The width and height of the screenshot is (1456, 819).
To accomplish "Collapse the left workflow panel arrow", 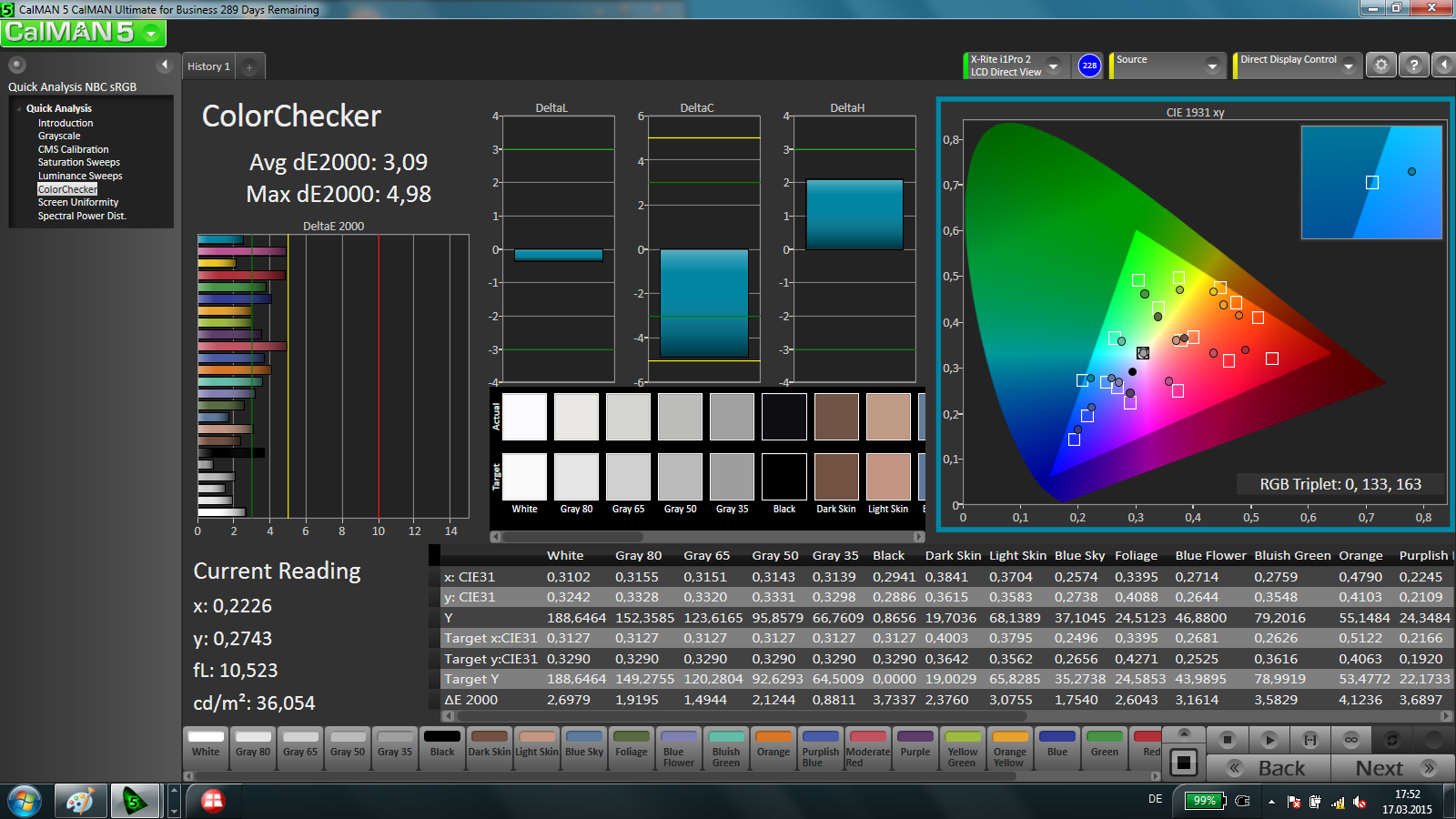I will click(x=165, y=65).
